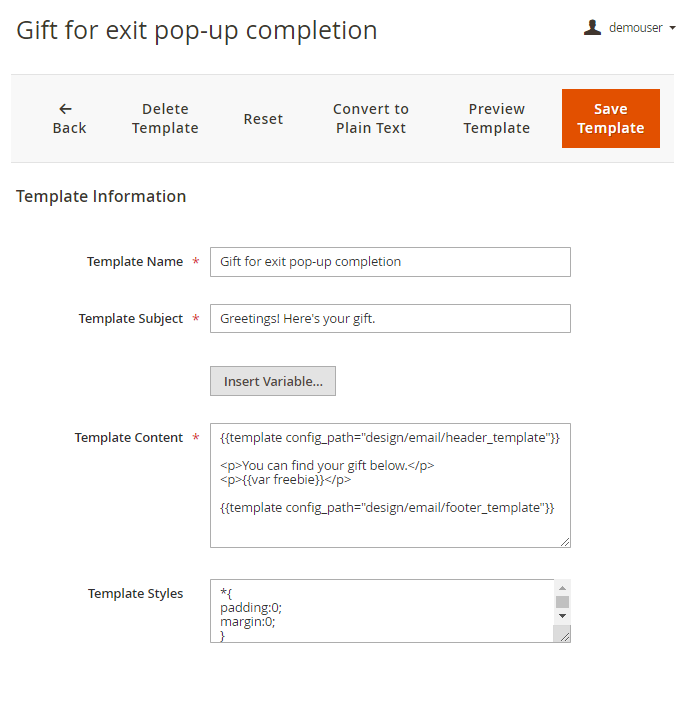685x704 pixels.
Task: Click the Template Styles scroll up arrow
Action: (562, 588)
